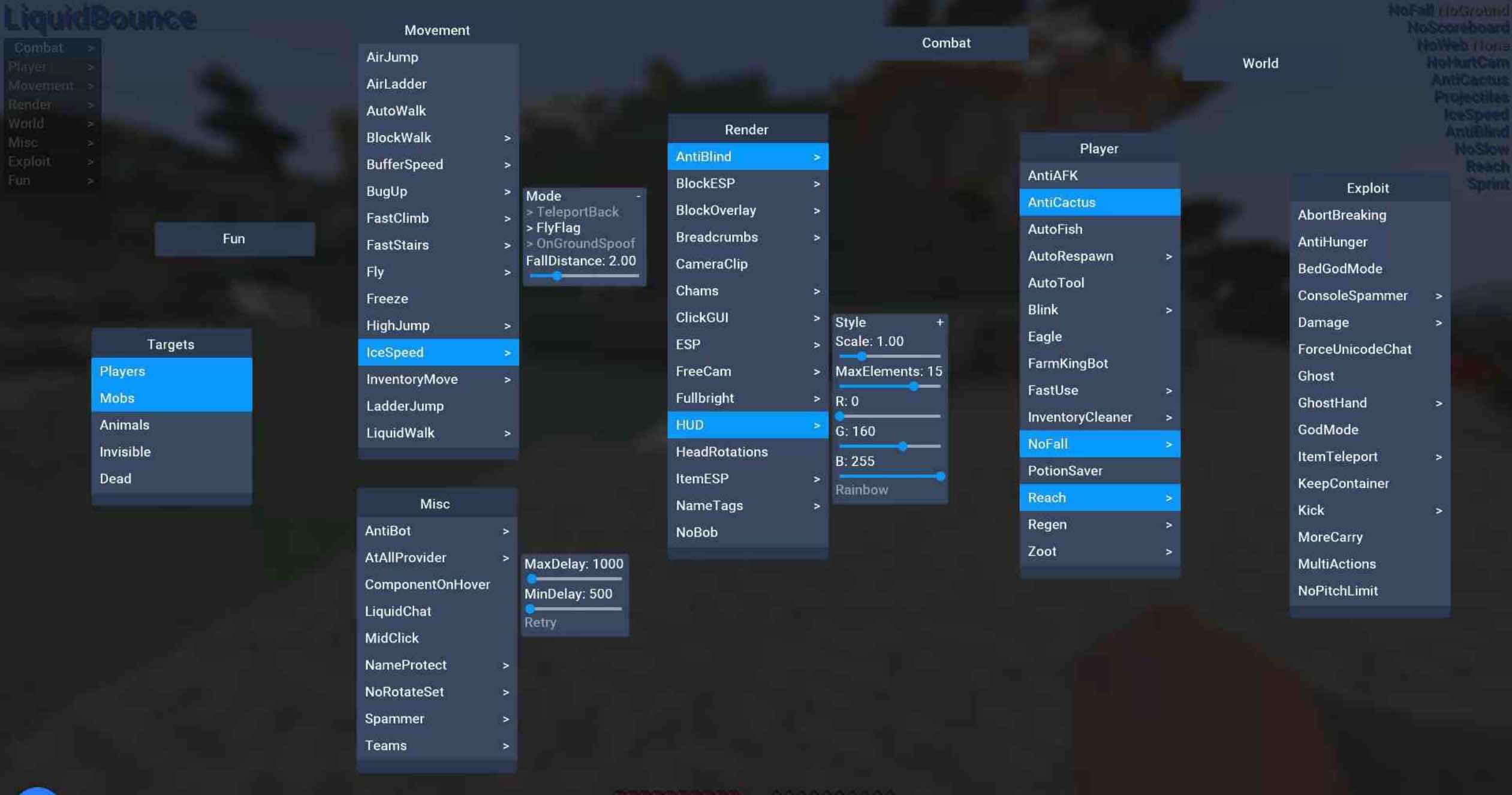Open the AntiBot settings arrow
Image resolution: width=1512 pixels, height=795 pixels.
point(505,531)
